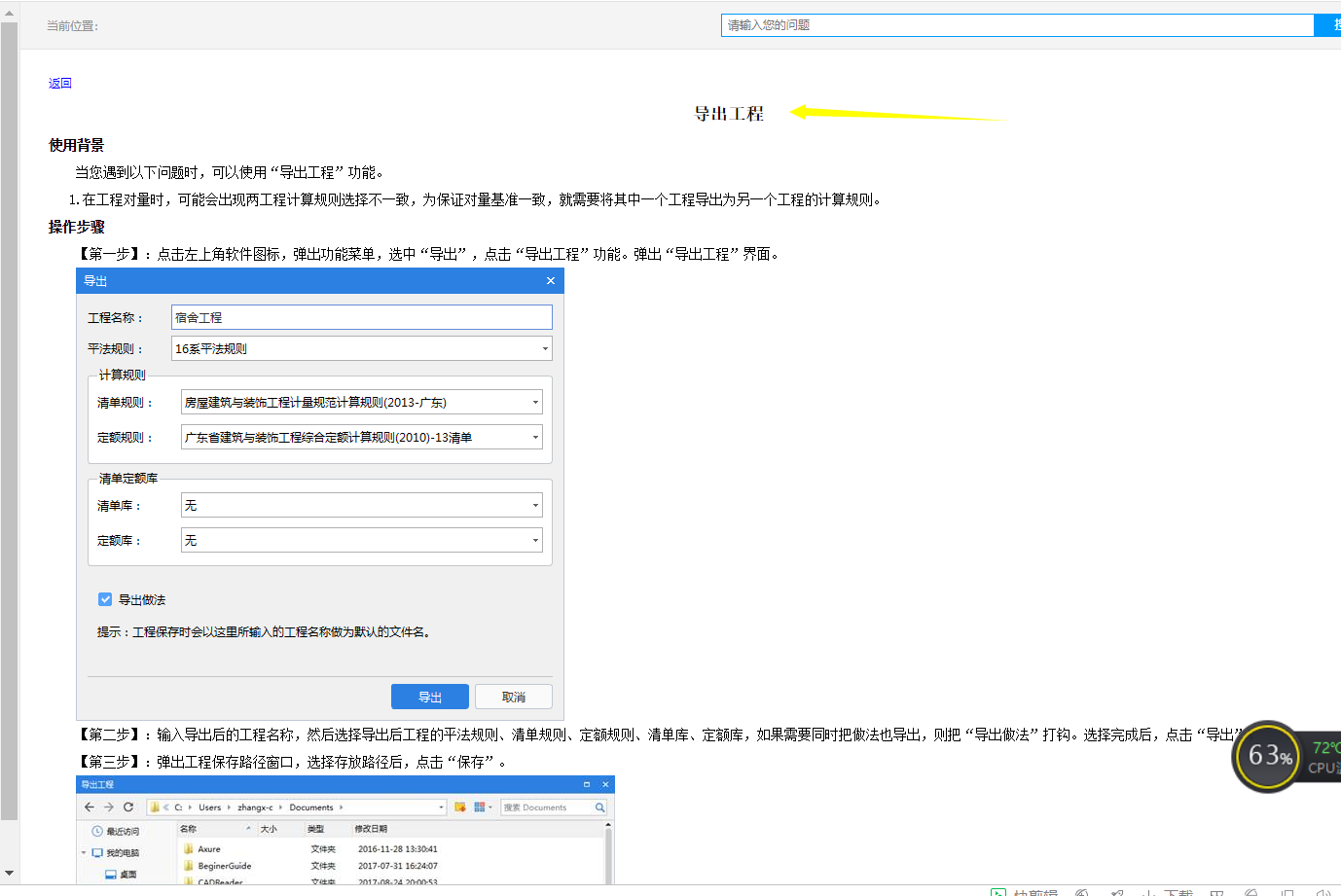Viewport: 1341px width, 896px height.
Task: Select 桌面 in the sidebar
Action: coord(128,875)
